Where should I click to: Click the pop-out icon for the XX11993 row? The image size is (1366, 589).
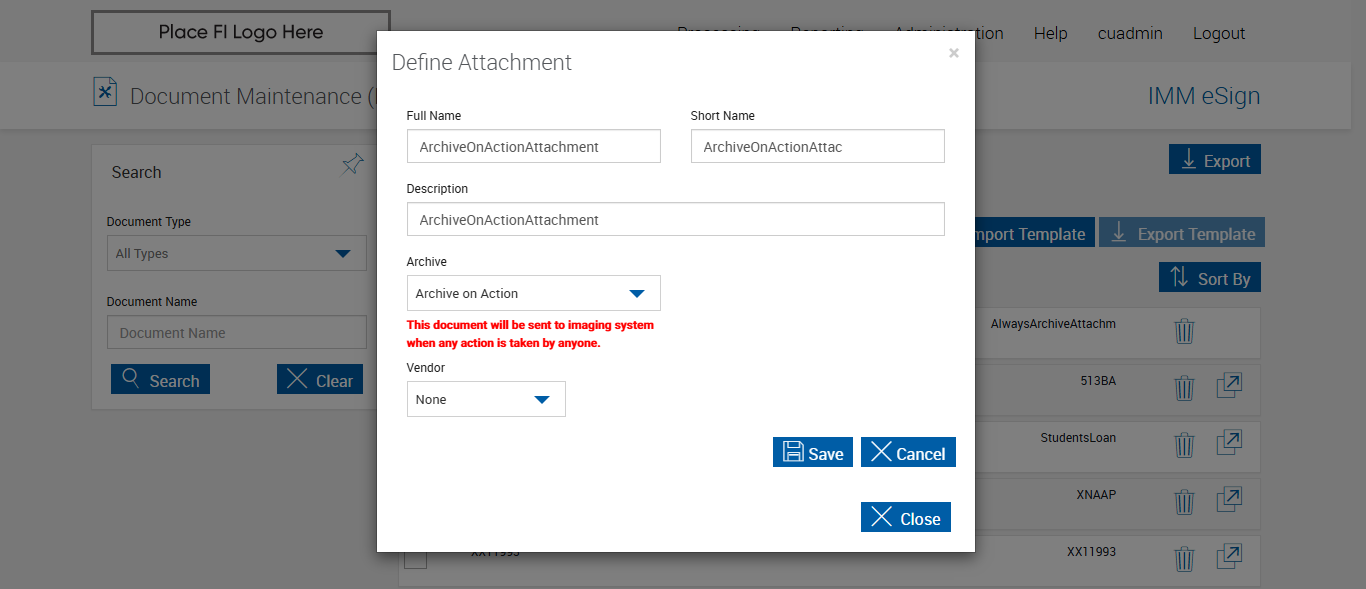[1229, 557]
